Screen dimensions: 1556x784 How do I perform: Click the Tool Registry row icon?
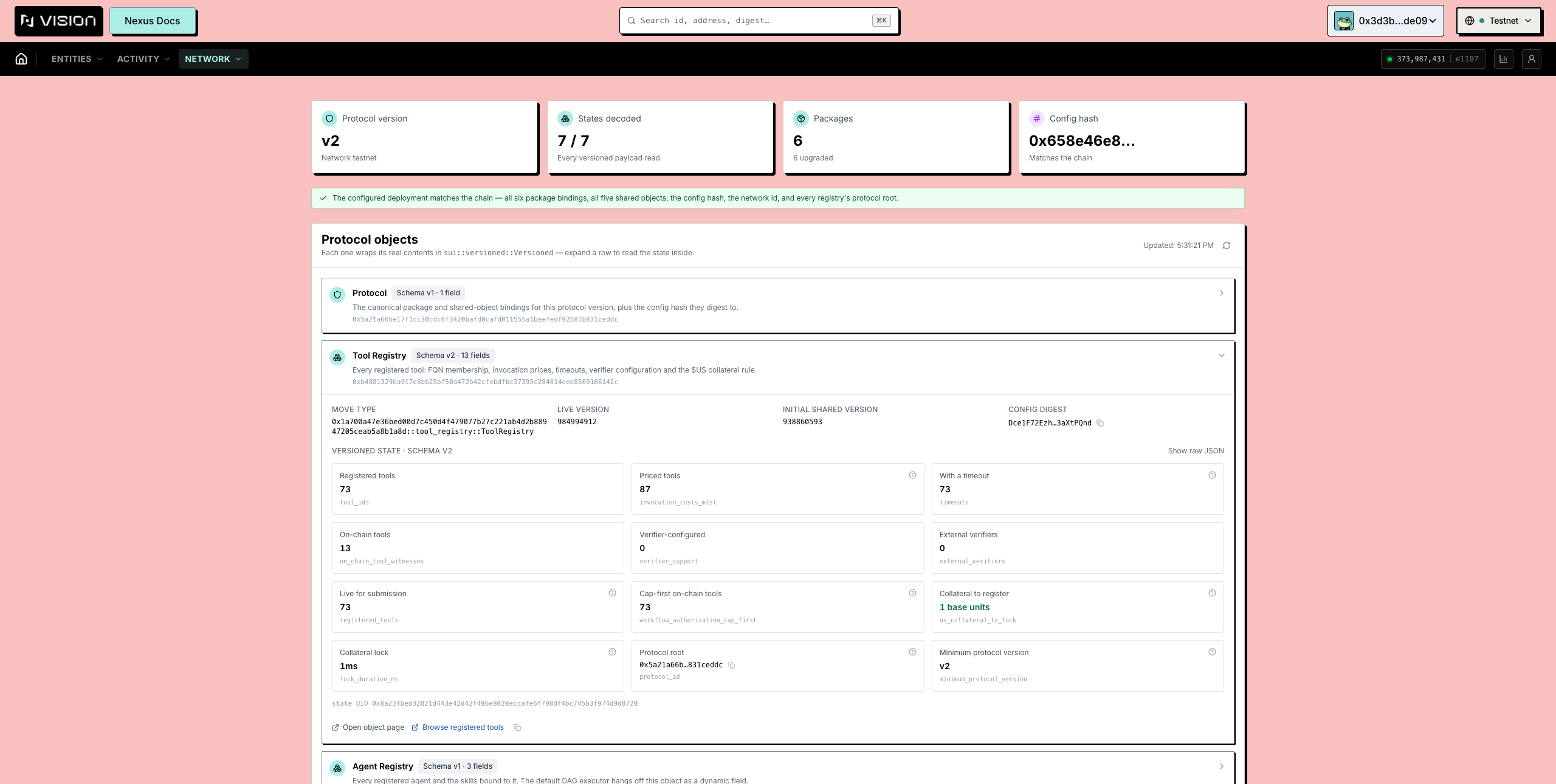337,357
